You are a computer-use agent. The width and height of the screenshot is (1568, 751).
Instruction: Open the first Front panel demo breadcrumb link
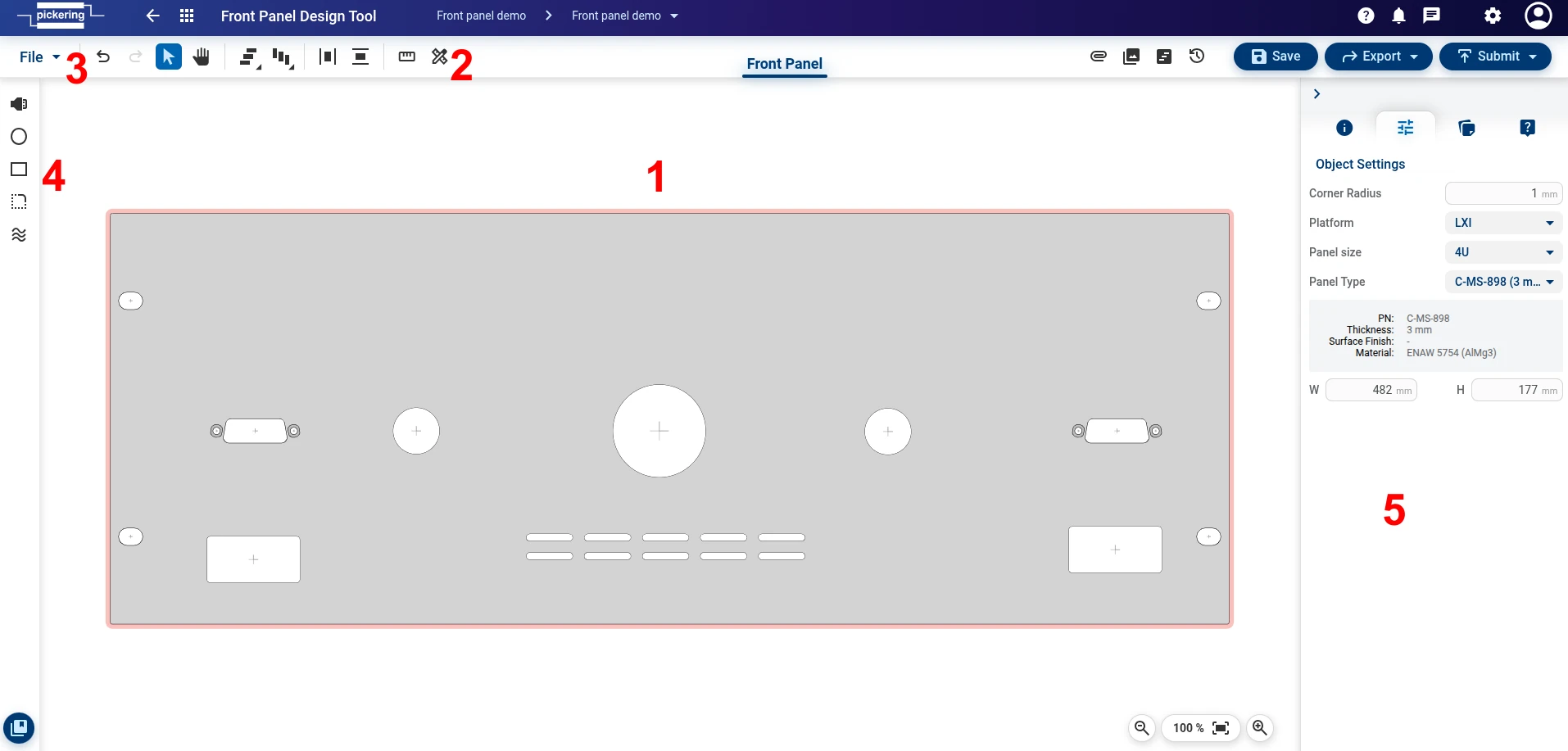pyautogui.click(x=481, y=16)
